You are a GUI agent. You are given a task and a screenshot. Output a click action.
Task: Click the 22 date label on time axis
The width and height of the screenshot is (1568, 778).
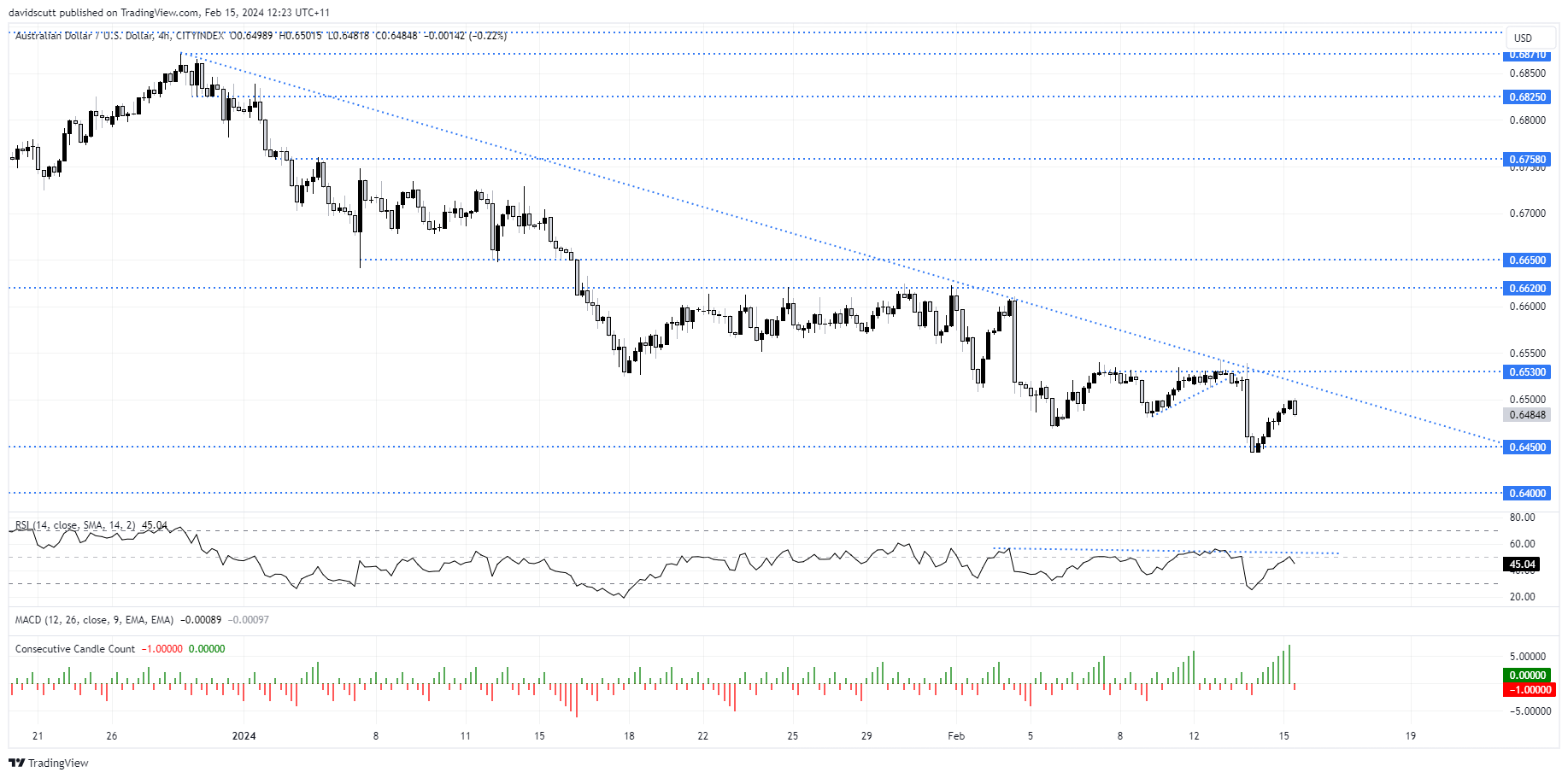pyautogui.click(x=702, y=736)
